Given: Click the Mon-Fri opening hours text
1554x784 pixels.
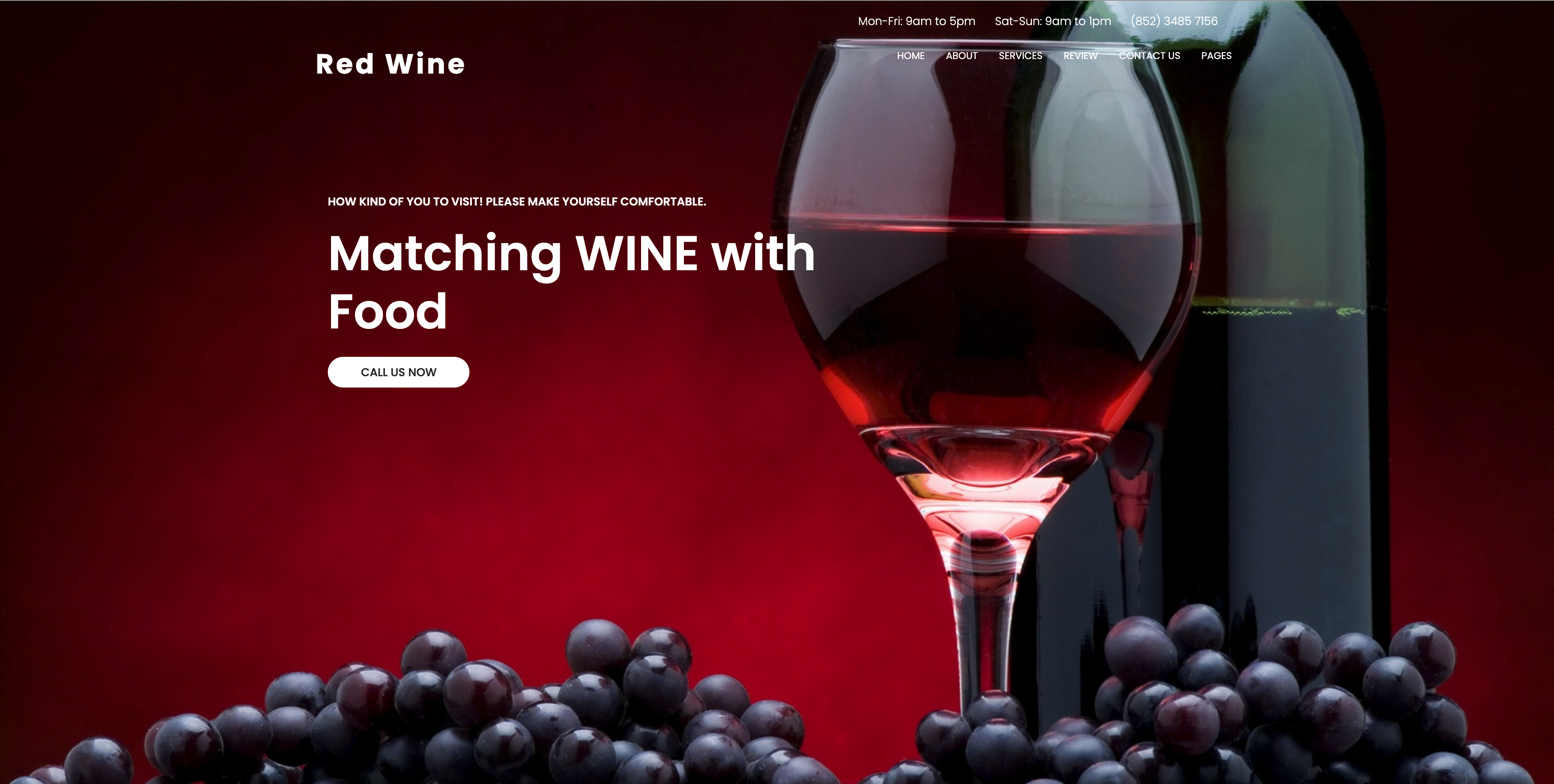Looking at the screenshot, I should click(x=916, y=21).
